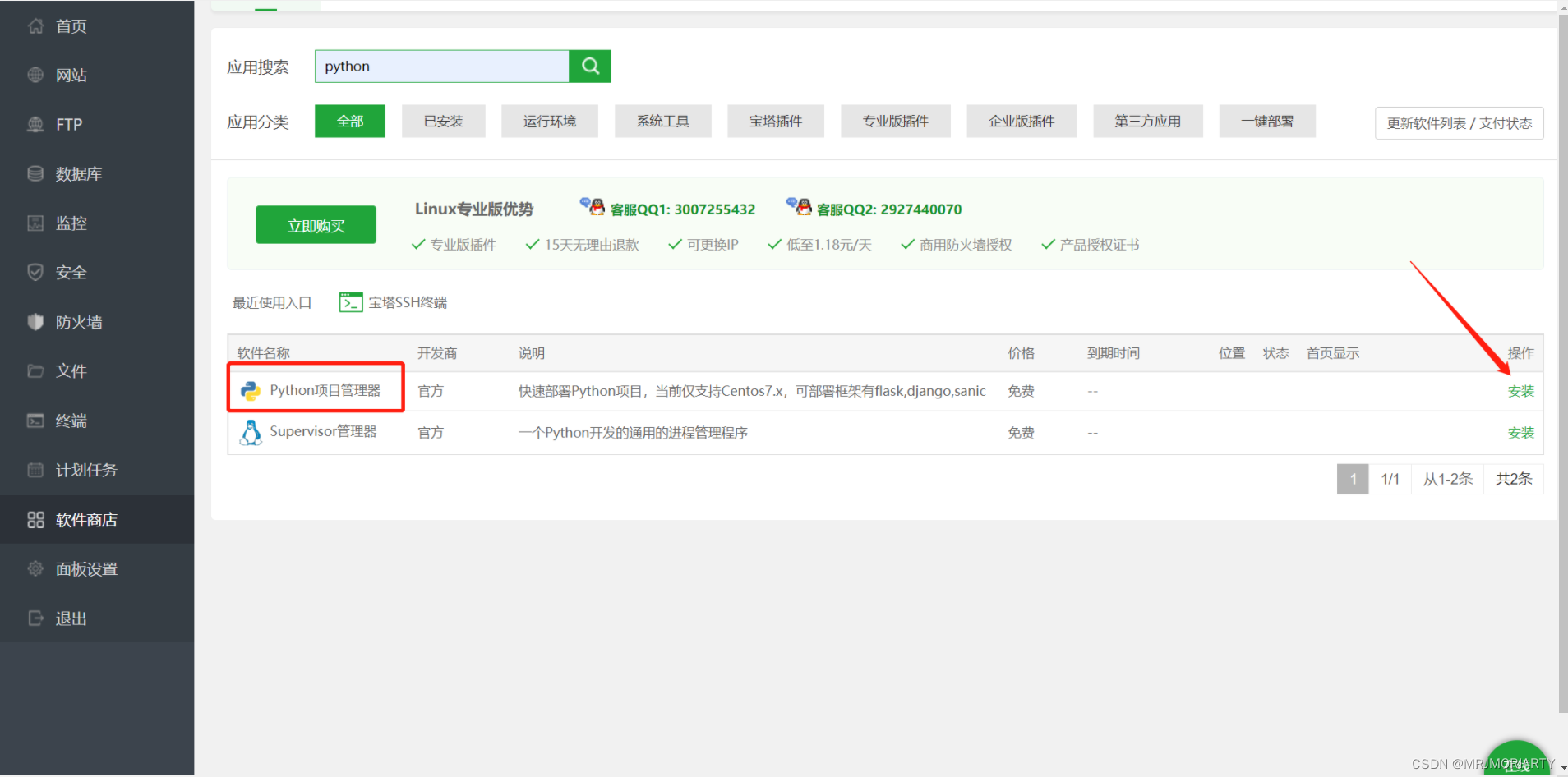Click the search field containing python
This screenshot has width=1568, height=777.
click(442, 66)
